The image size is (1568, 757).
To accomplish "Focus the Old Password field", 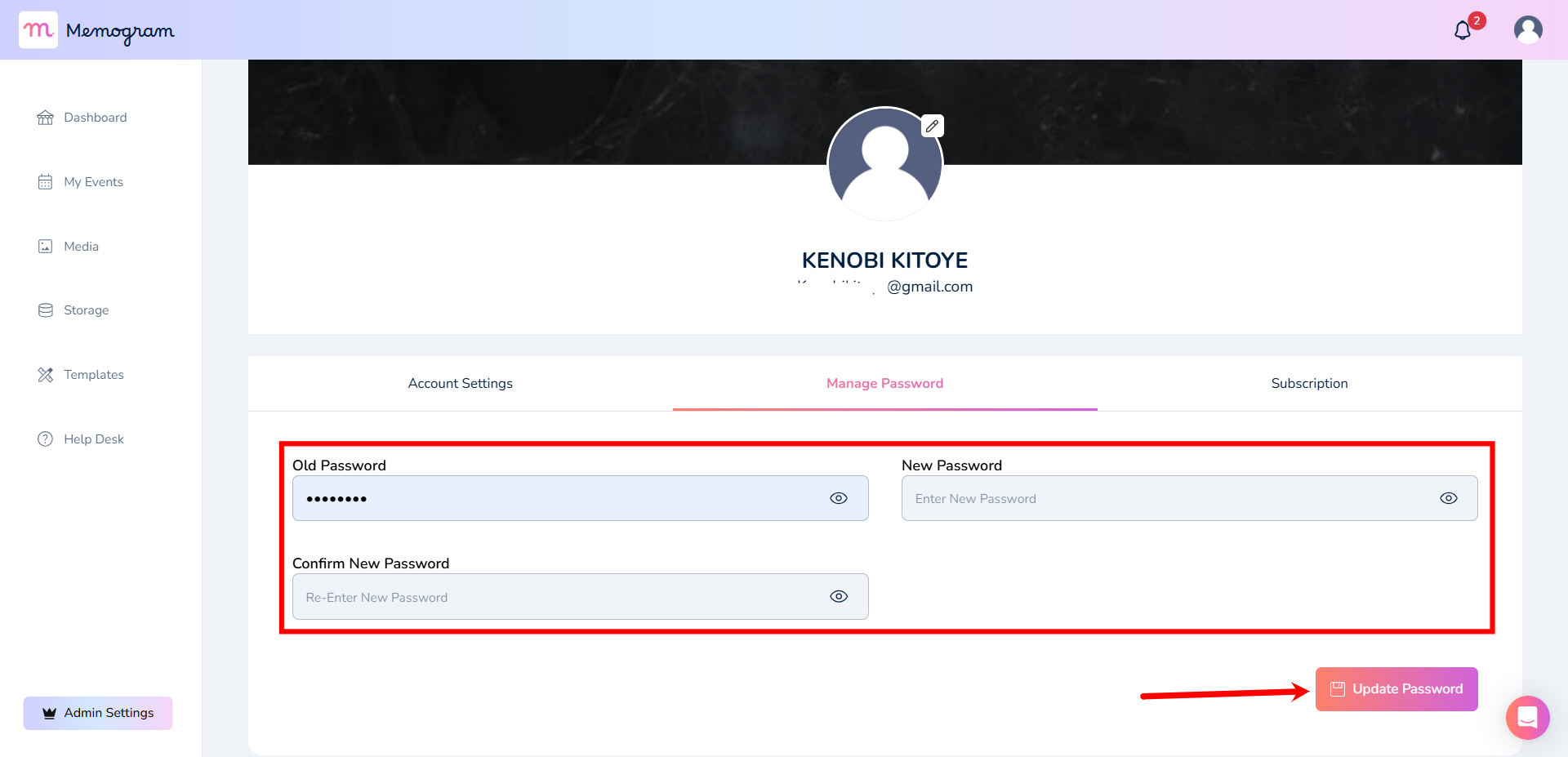I will [x=581, y=498].
